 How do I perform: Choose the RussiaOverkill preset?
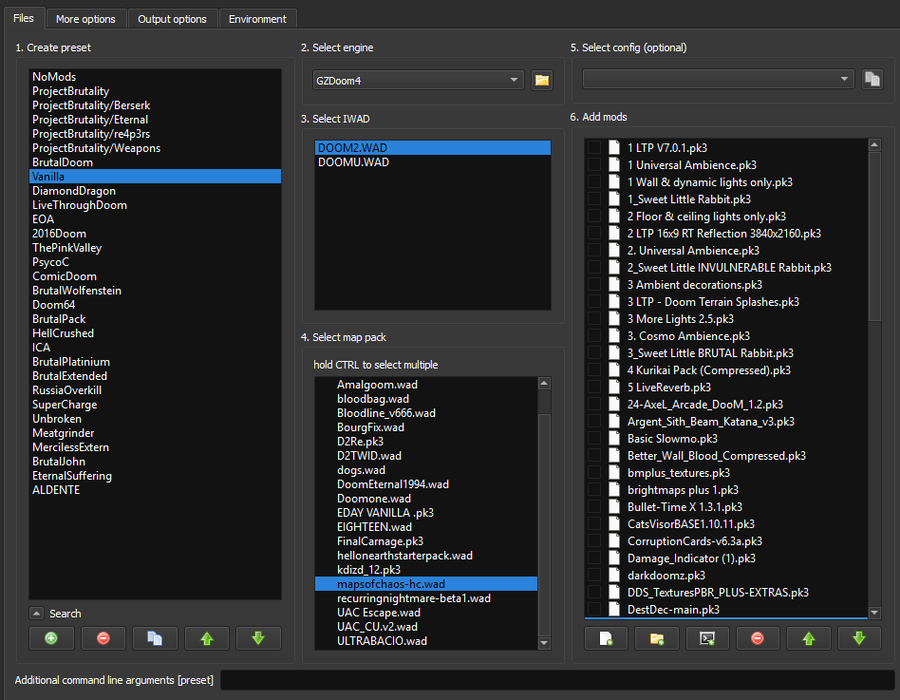[x=155, y=390]
